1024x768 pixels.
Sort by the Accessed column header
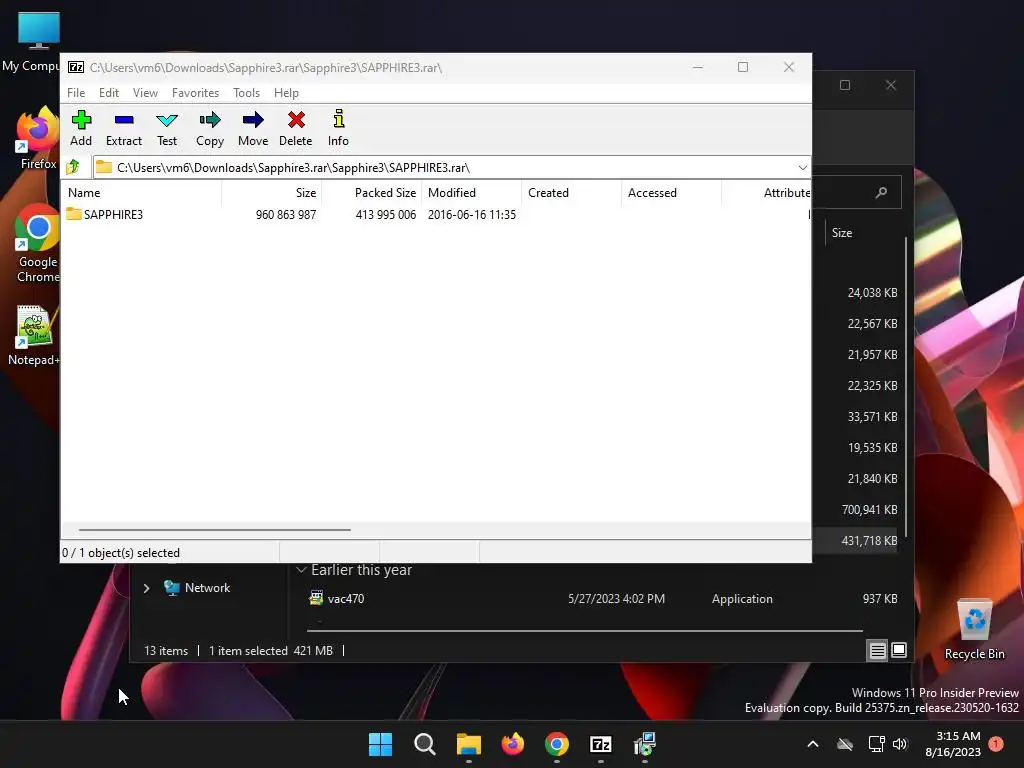pyautogui.click(x=671, y=193)
